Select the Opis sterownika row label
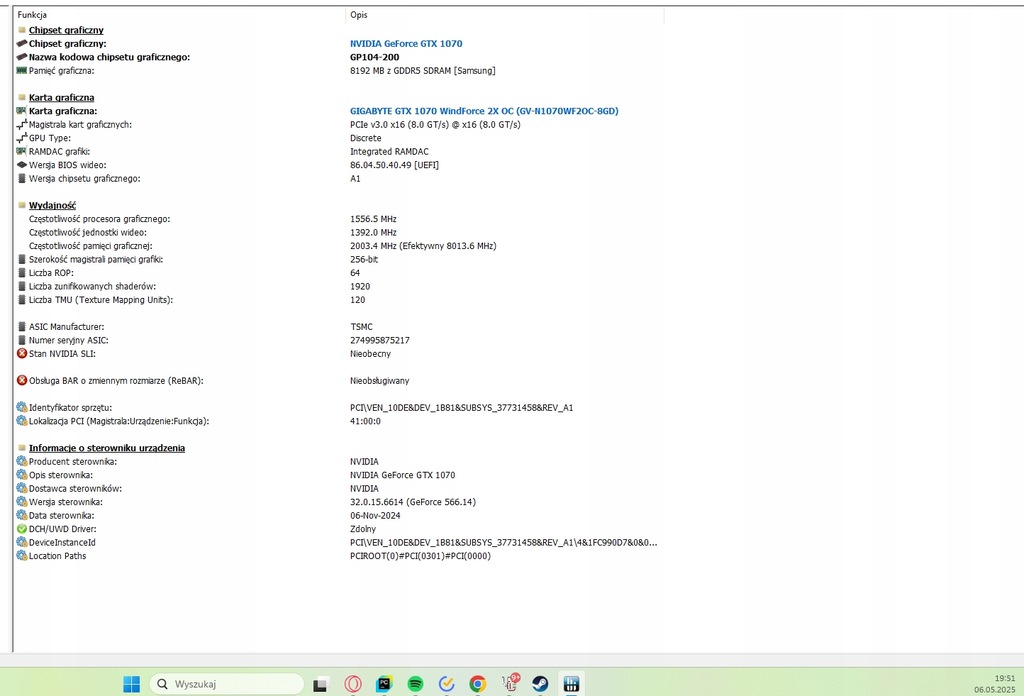The height and width of the screenshot is (696, 1024). point(61,475)
